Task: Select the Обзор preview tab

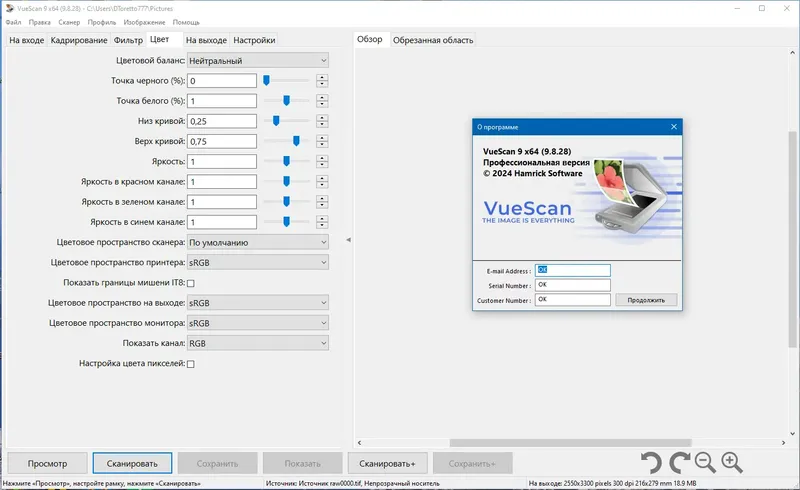Action: (x=370, y=39)
